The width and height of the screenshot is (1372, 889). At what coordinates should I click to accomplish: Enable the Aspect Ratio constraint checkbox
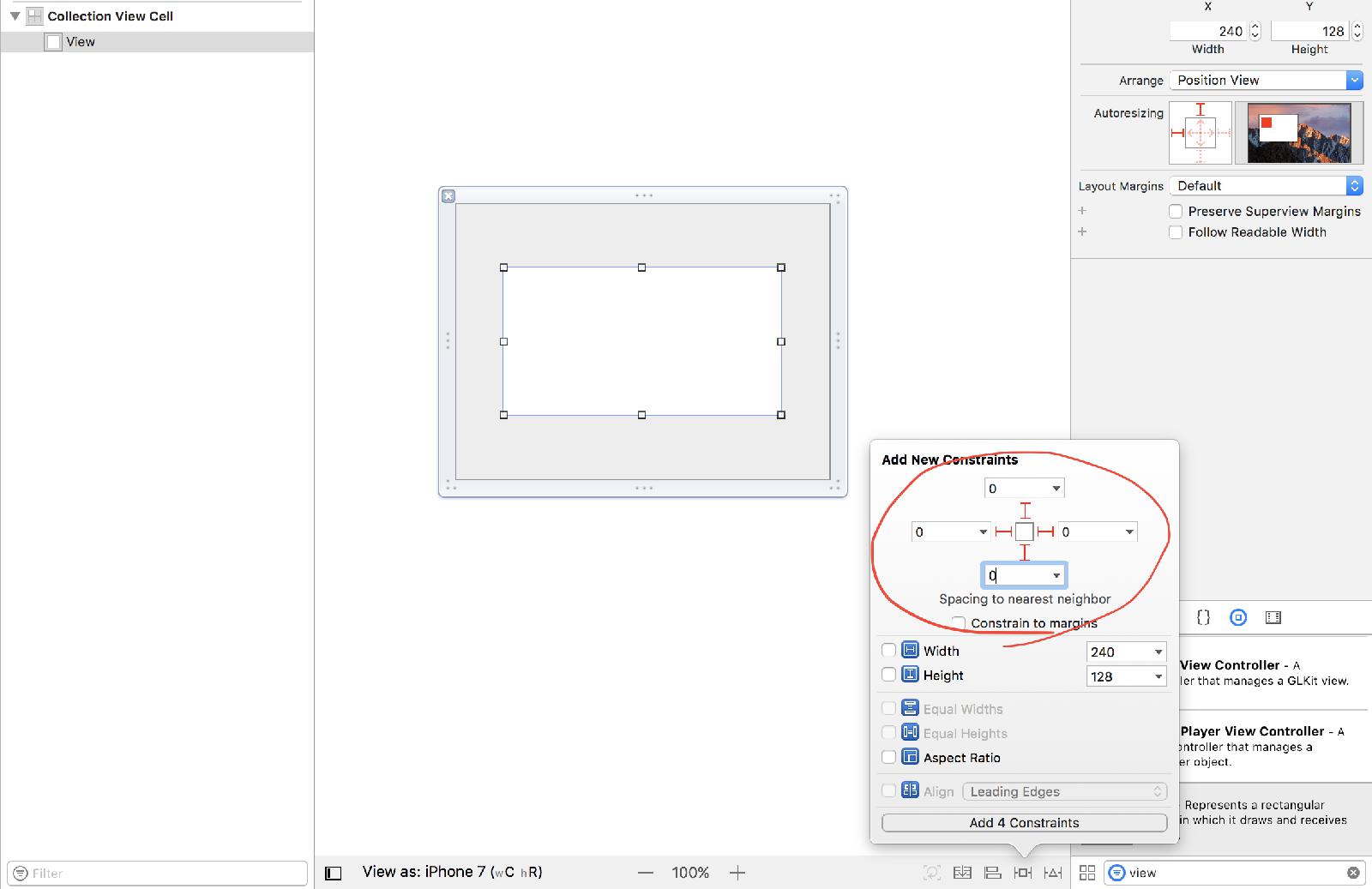point(889,757)
